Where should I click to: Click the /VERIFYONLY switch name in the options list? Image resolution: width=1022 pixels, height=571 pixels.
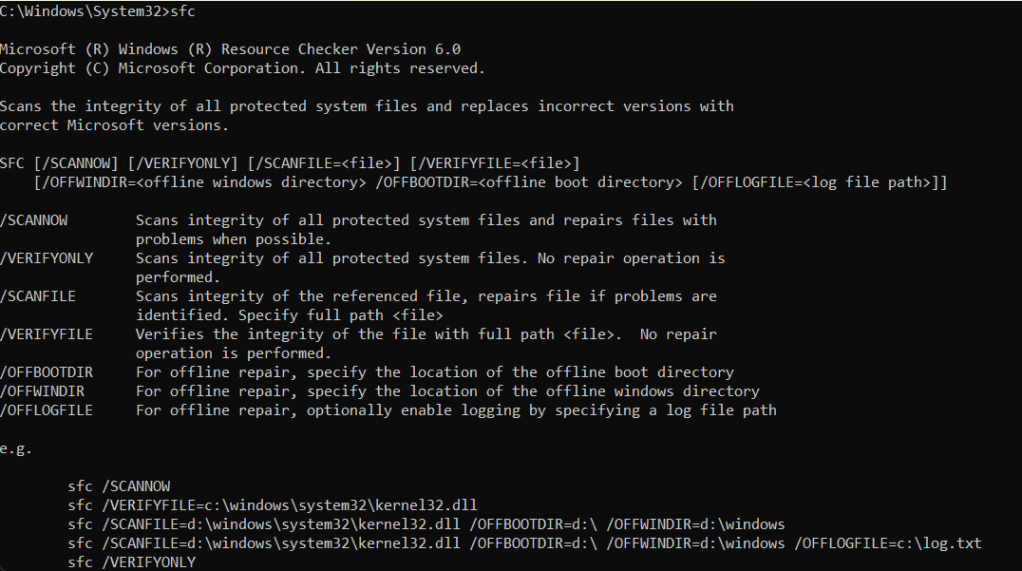coord(46,258)
